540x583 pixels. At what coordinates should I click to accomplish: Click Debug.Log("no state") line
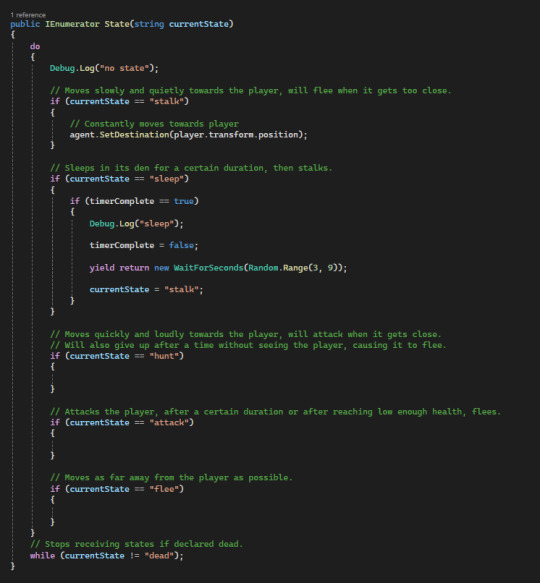104,68
